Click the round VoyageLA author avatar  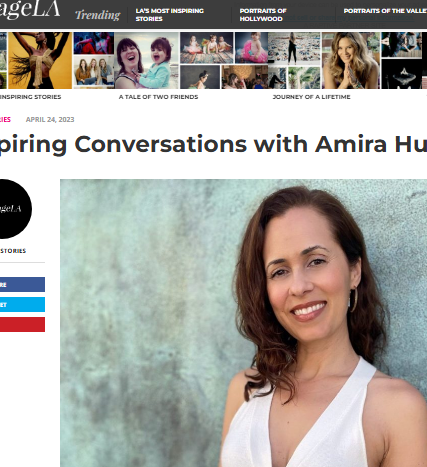click(15, 209)
